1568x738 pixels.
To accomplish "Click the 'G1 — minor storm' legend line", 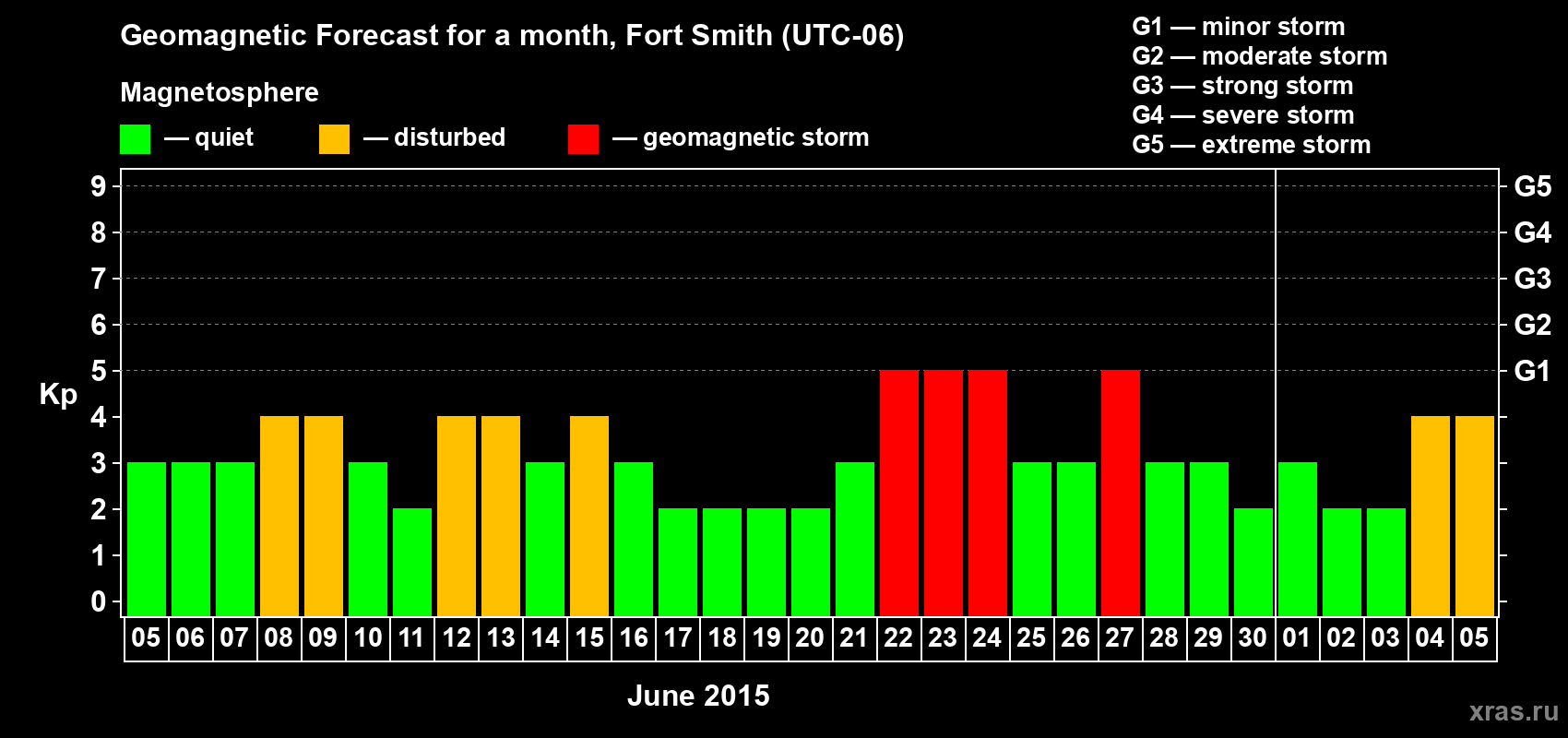I will pos(1238,27).
